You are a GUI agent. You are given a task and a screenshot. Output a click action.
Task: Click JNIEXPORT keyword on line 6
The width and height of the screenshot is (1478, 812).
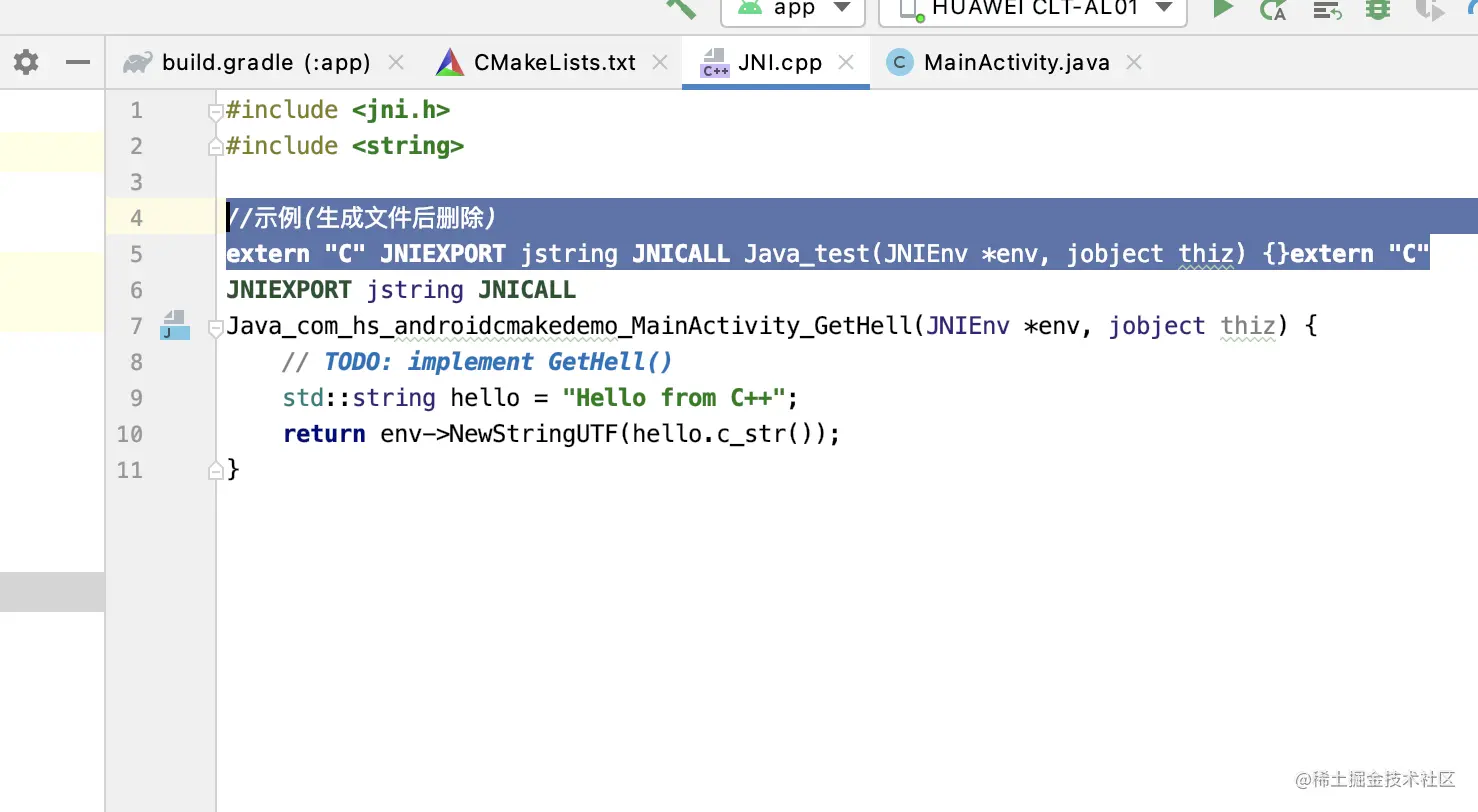tap(289, 290)
